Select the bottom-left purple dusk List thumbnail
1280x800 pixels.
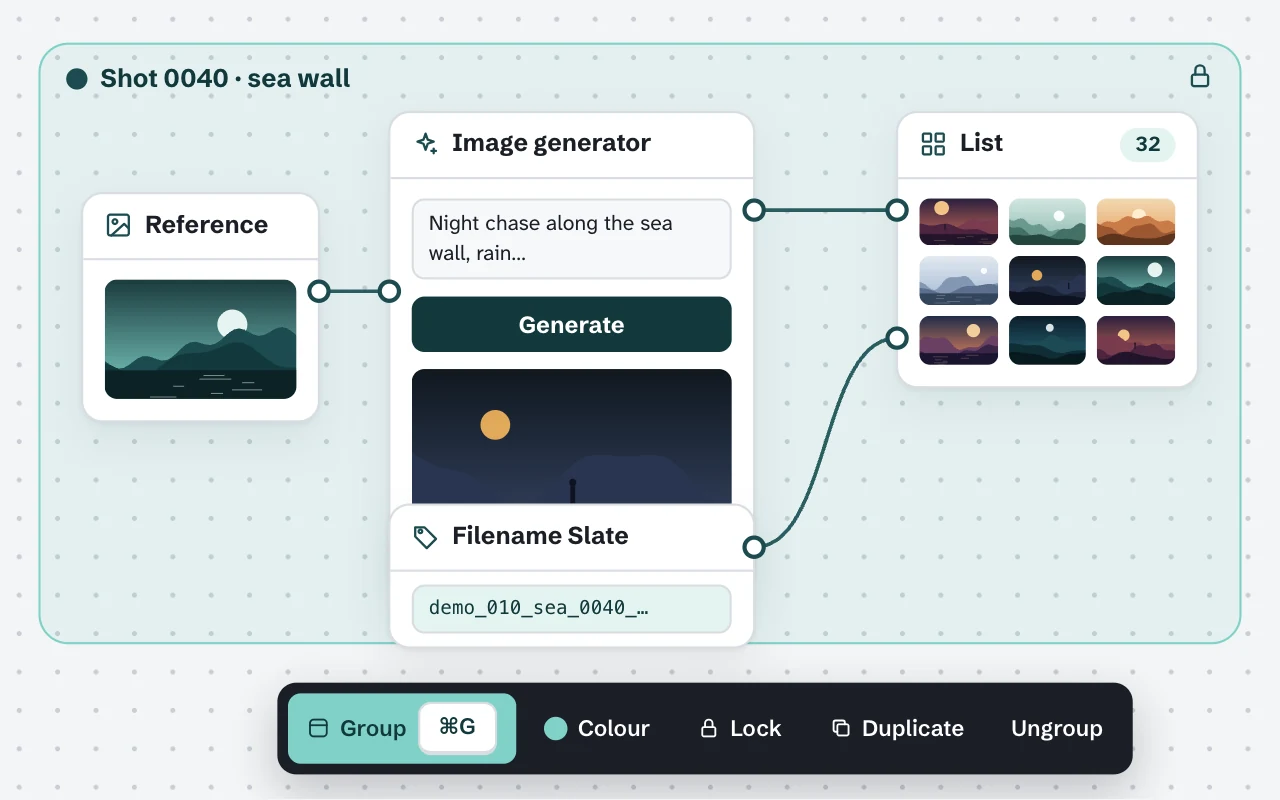coord(958,340)
